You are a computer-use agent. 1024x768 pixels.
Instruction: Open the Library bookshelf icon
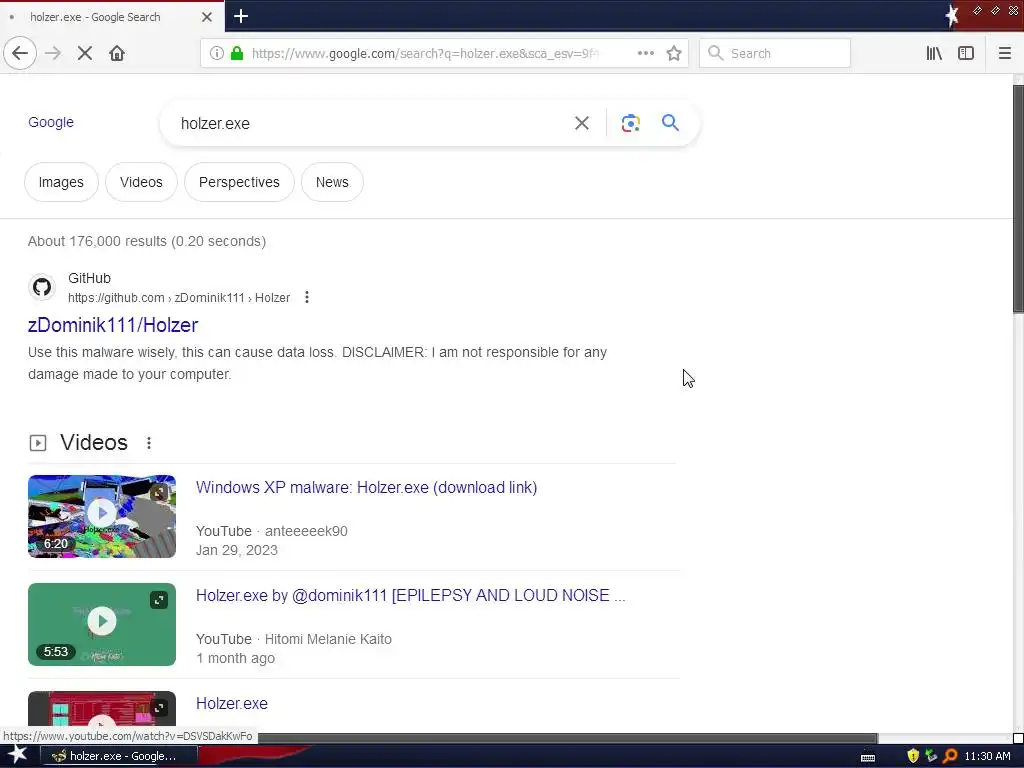[934, 53]
